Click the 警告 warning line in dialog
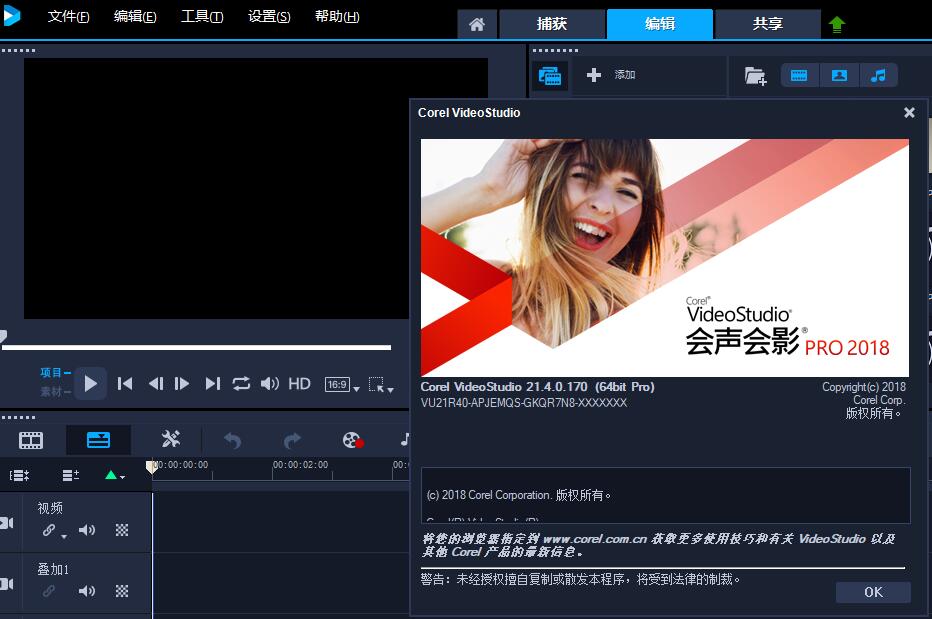Image resolution: width=932 pixels, height=619 pixels. (580, 579)
